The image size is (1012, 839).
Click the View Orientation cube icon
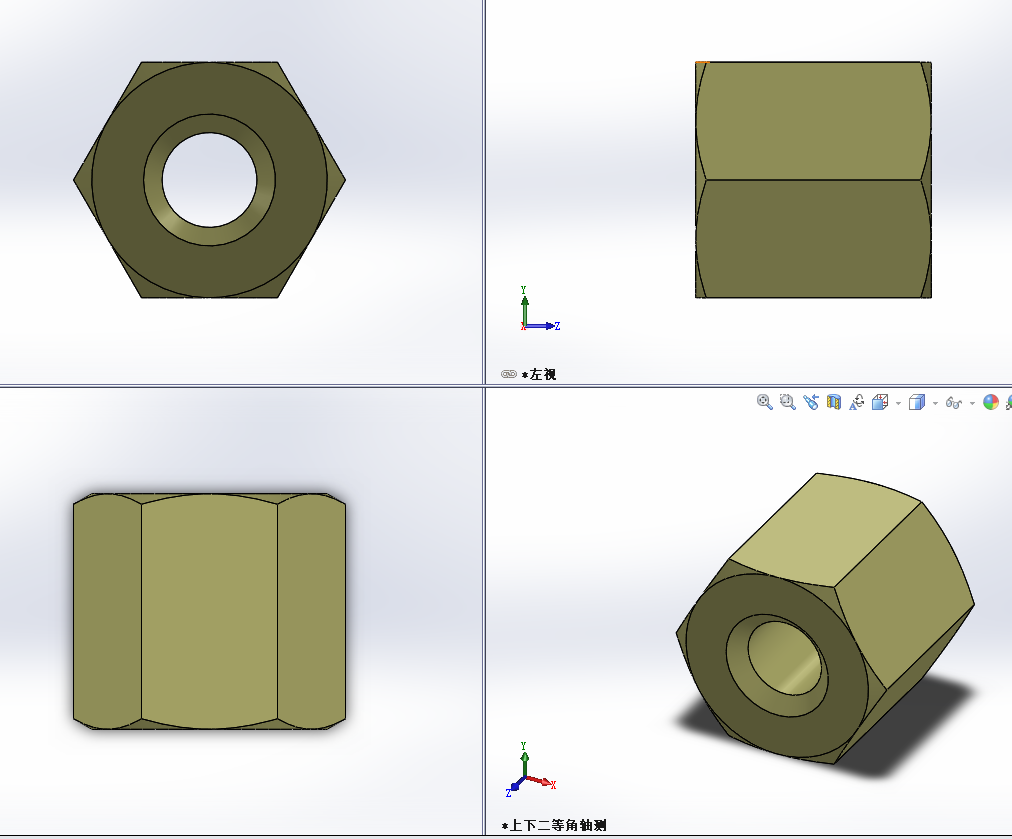880,403
